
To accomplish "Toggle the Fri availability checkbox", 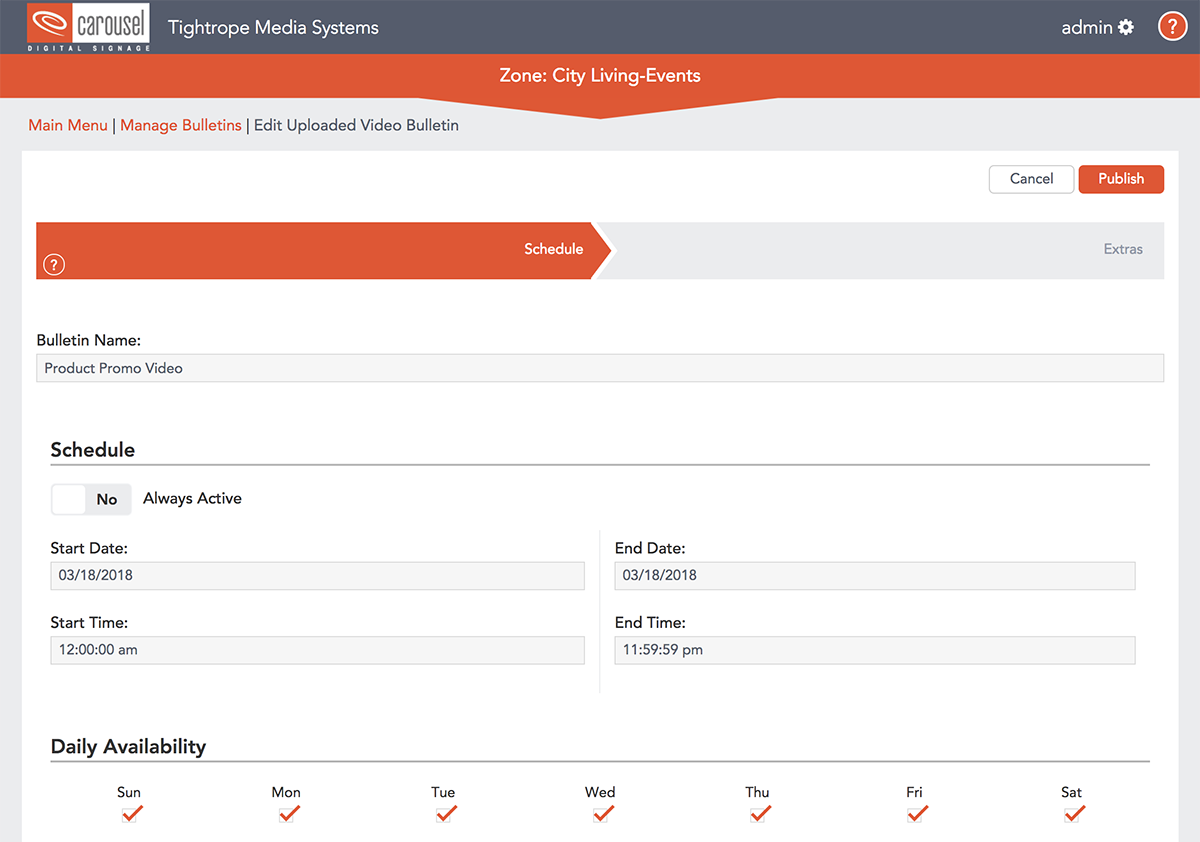I will point(915,815).
